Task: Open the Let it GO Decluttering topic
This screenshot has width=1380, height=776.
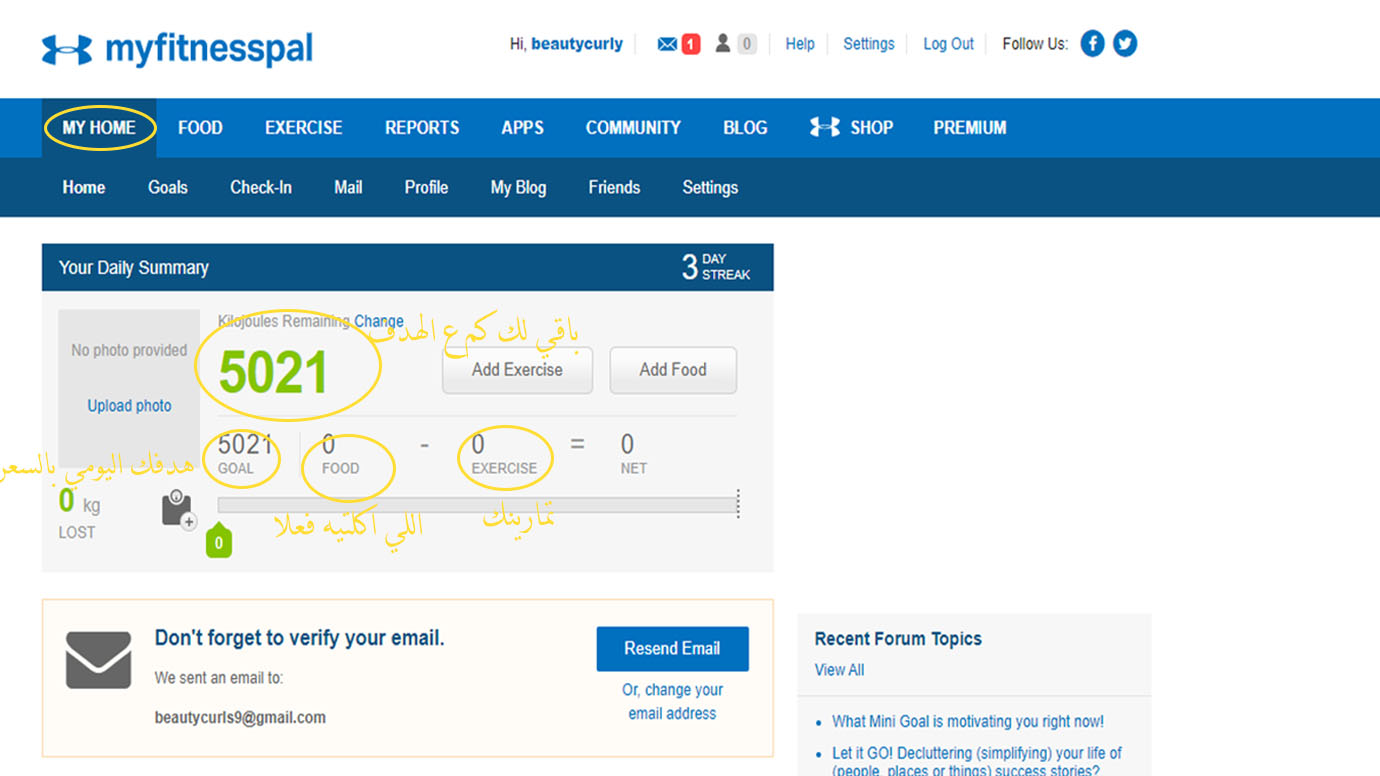Action: tap(977, 761)
